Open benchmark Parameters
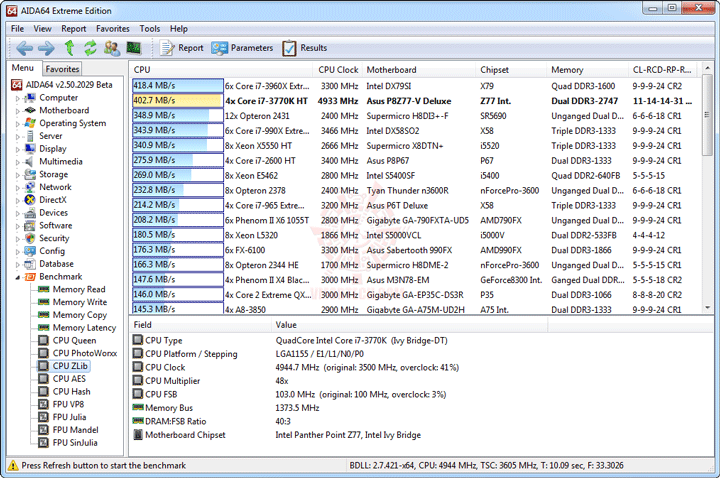Image resolution: width=720 pixels, height=478 pixels. (242, 48)
